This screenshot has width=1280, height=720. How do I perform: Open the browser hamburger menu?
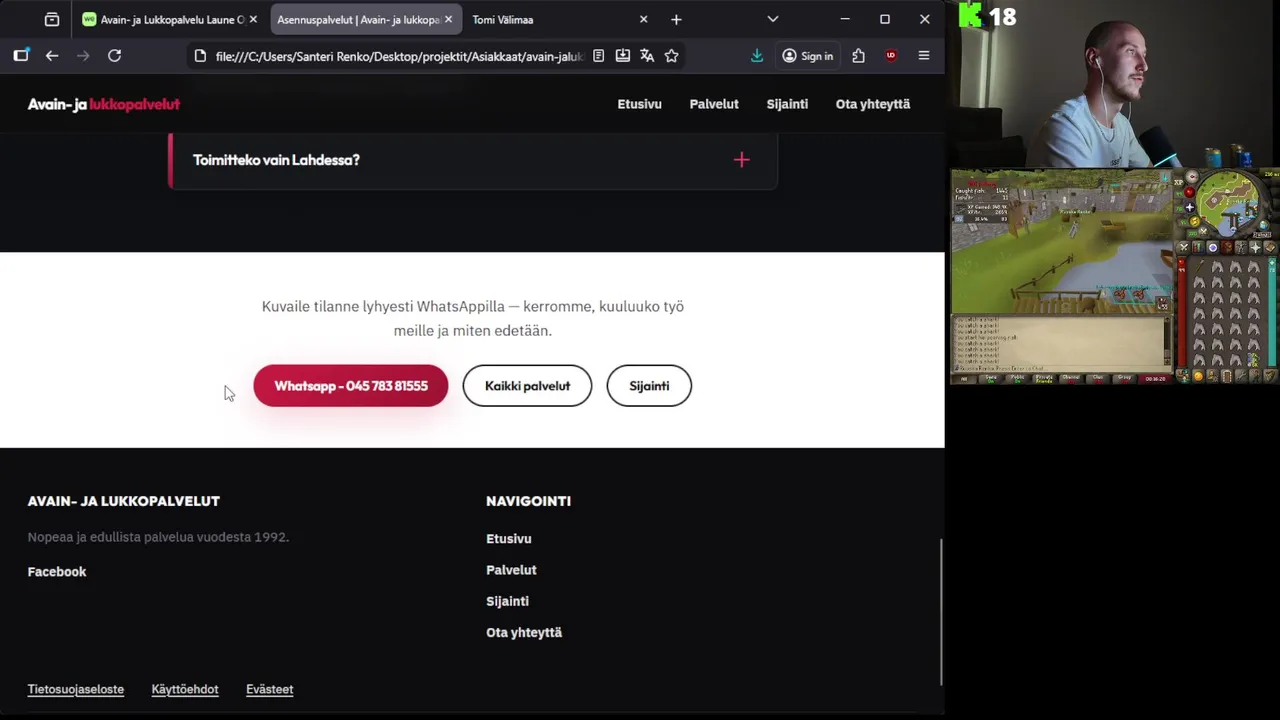tap(924, 56)
